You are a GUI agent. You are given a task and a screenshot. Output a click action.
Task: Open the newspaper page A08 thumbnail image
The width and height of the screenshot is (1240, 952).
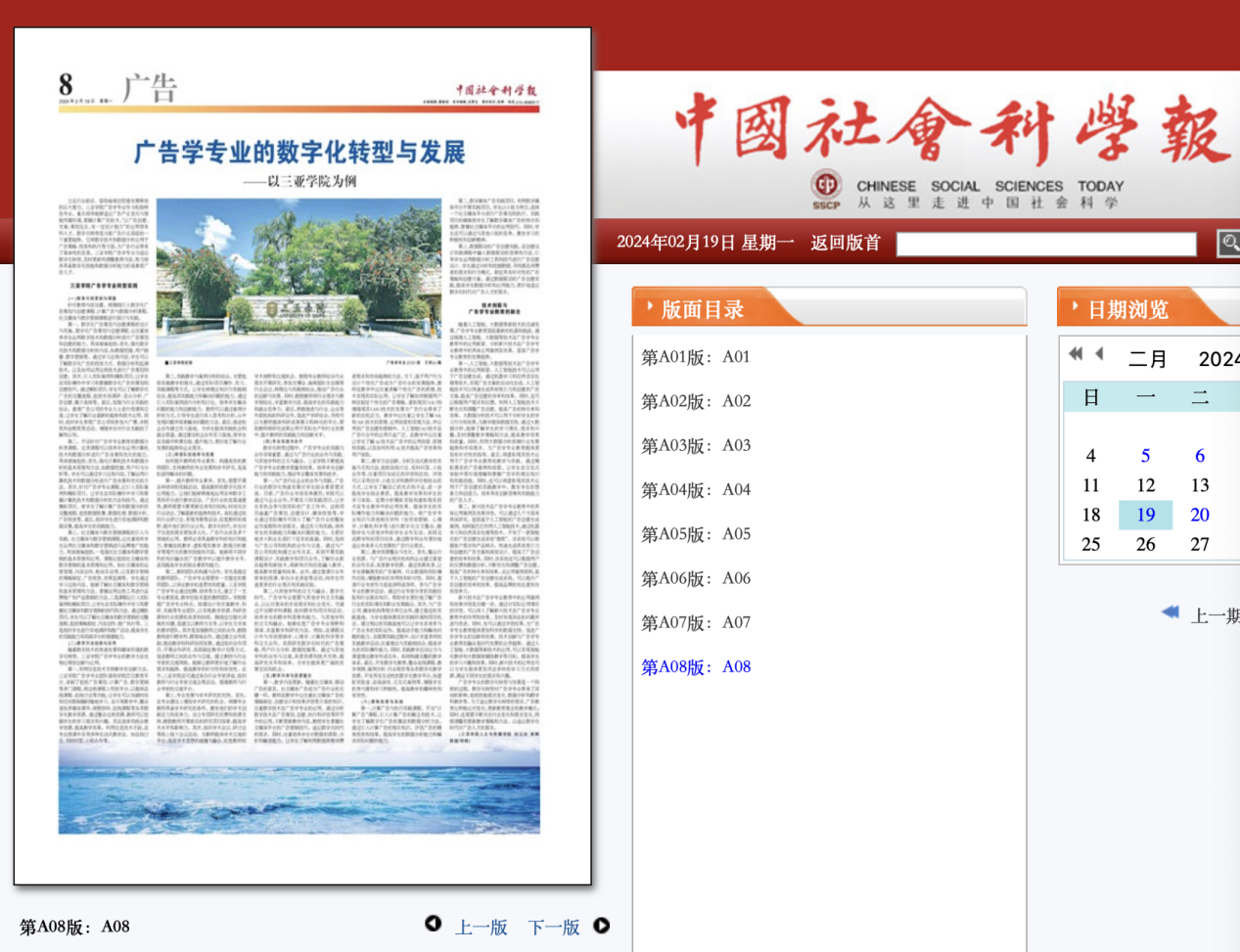click(x=302, y=456)
